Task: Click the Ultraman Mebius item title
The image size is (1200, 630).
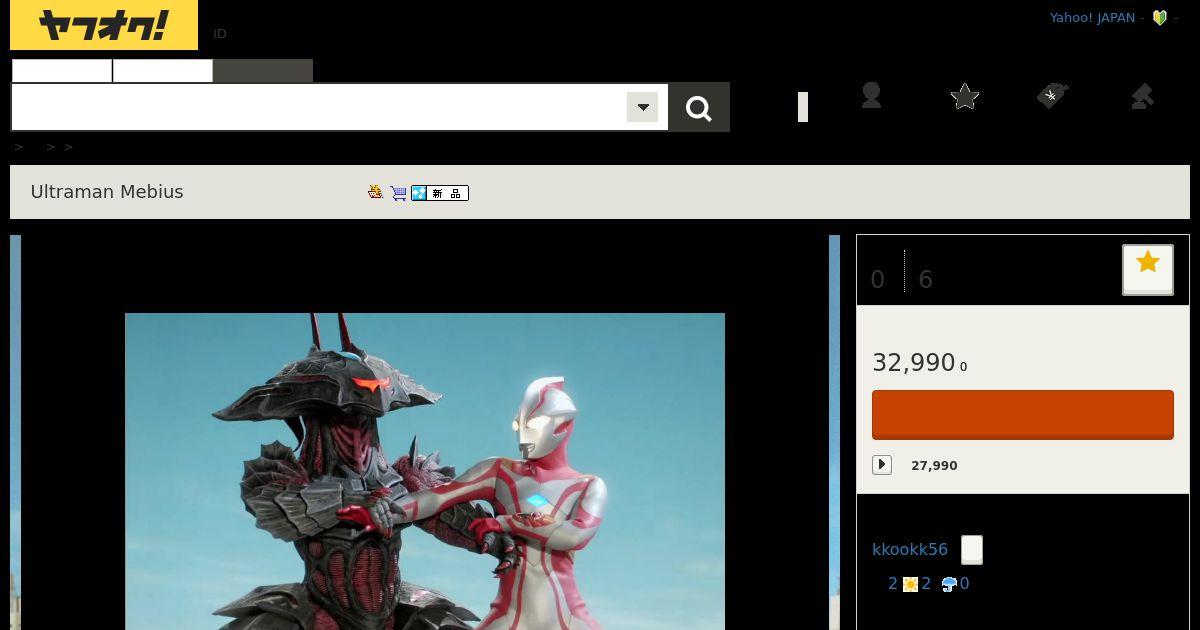Action: coord(107,192)
